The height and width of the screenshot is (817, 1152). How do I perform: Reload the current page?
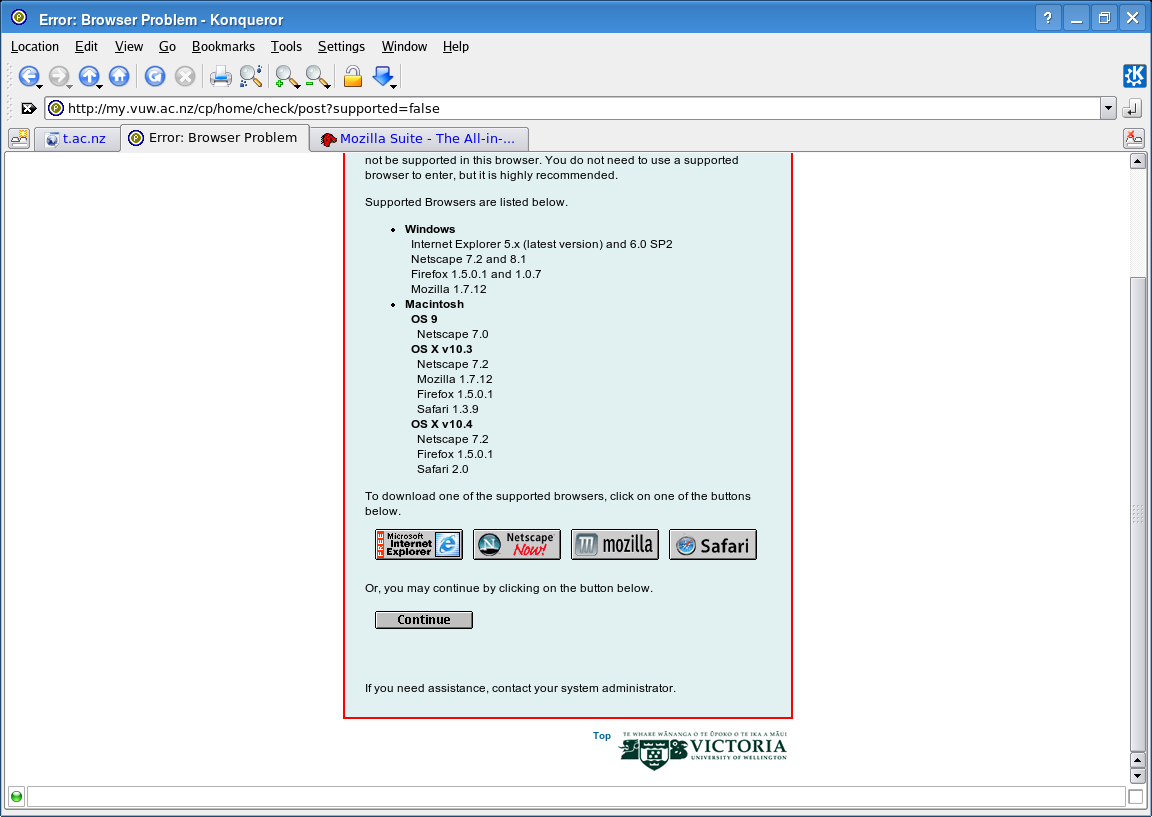click(155, 76)
